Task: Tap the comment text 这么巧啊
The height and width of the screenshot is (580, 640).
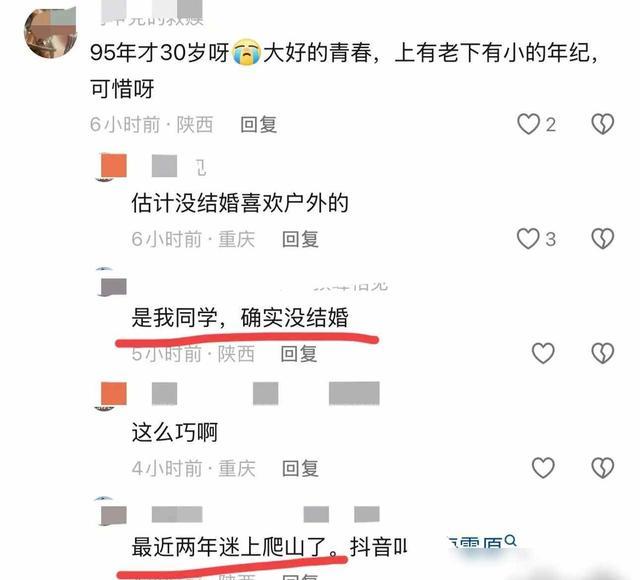Action: pyautogui.click(x=175, y=433)
